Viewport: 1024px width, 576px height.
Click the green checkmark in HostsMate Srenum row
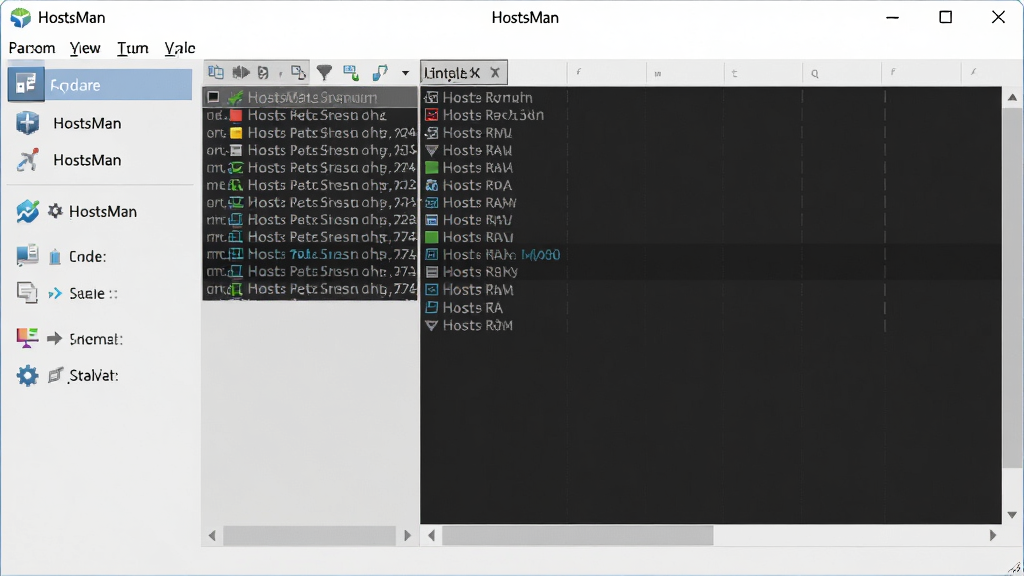coord(235,97)
